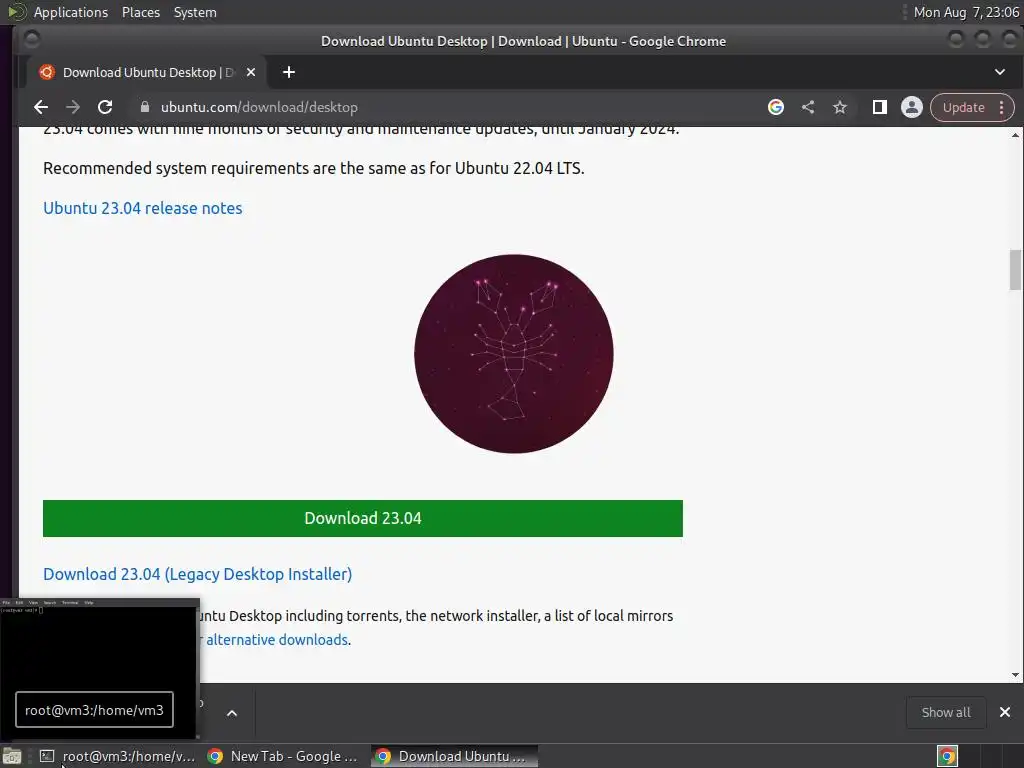Click the scrollbar down arrow
The width and height of the screenshot is (1024, 768).
[x=1015, y=675]
